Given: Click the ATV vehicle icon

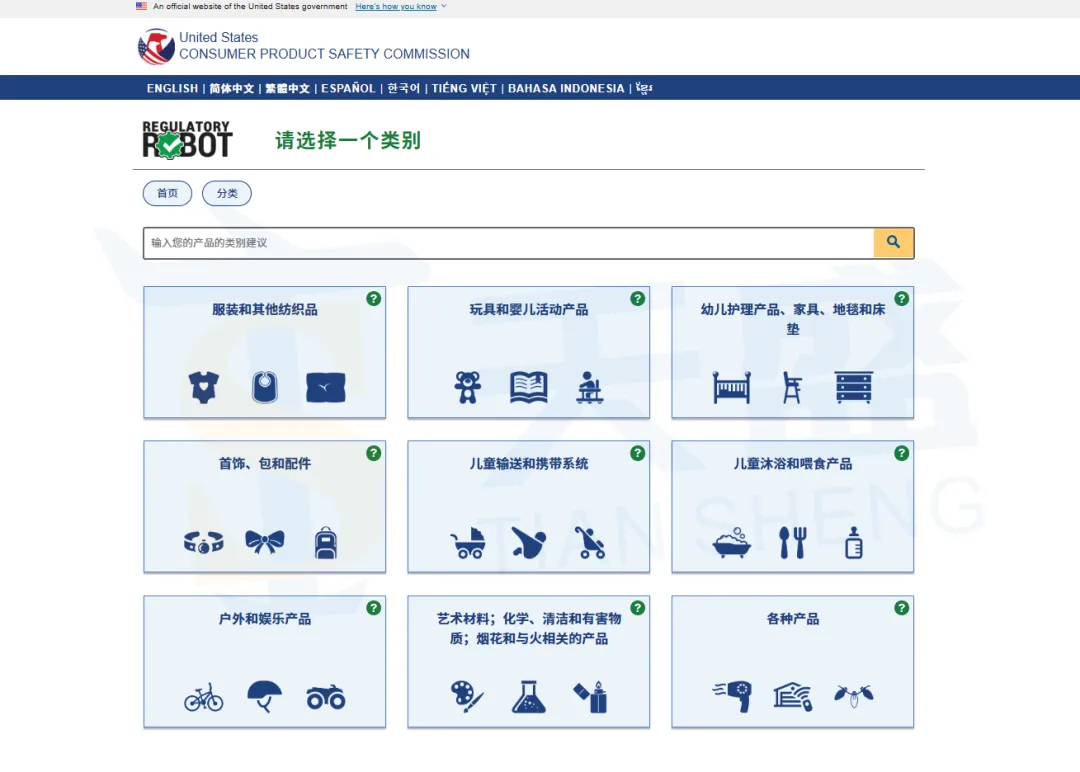Looking at the screenshot, I should click(326, 697).
